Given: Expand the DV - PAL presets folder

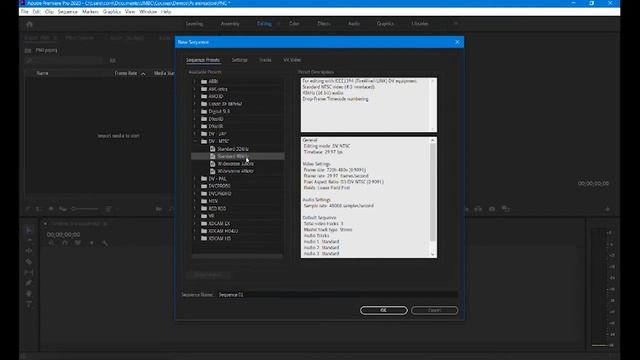Looking at the screenshot, I should coord(195,179).
